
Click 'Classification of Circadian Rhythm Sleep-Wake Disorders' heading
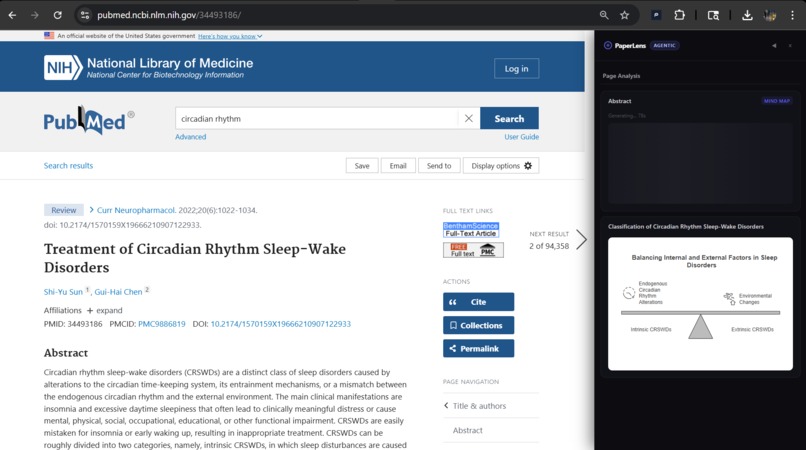686,226
